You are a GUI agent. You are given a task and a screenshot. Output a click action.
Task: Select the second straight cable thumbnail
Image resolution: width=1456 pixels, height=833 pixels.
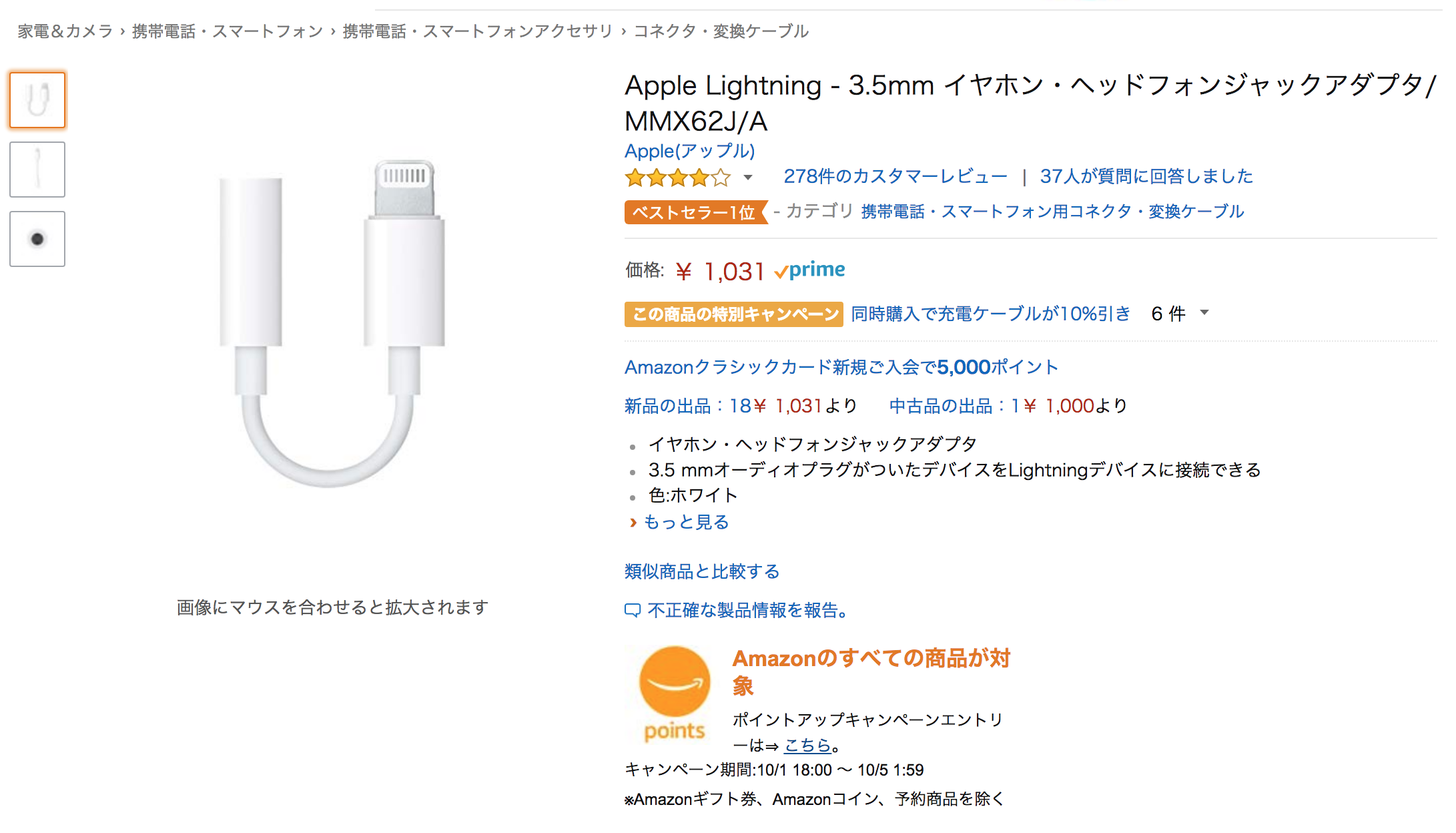point(37,170)
